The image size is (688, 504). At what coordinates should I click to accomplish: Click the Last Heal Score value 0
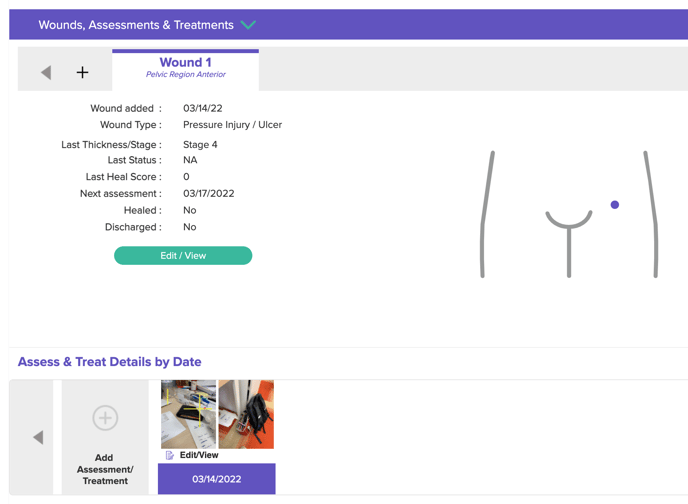(x=186, y=177)
